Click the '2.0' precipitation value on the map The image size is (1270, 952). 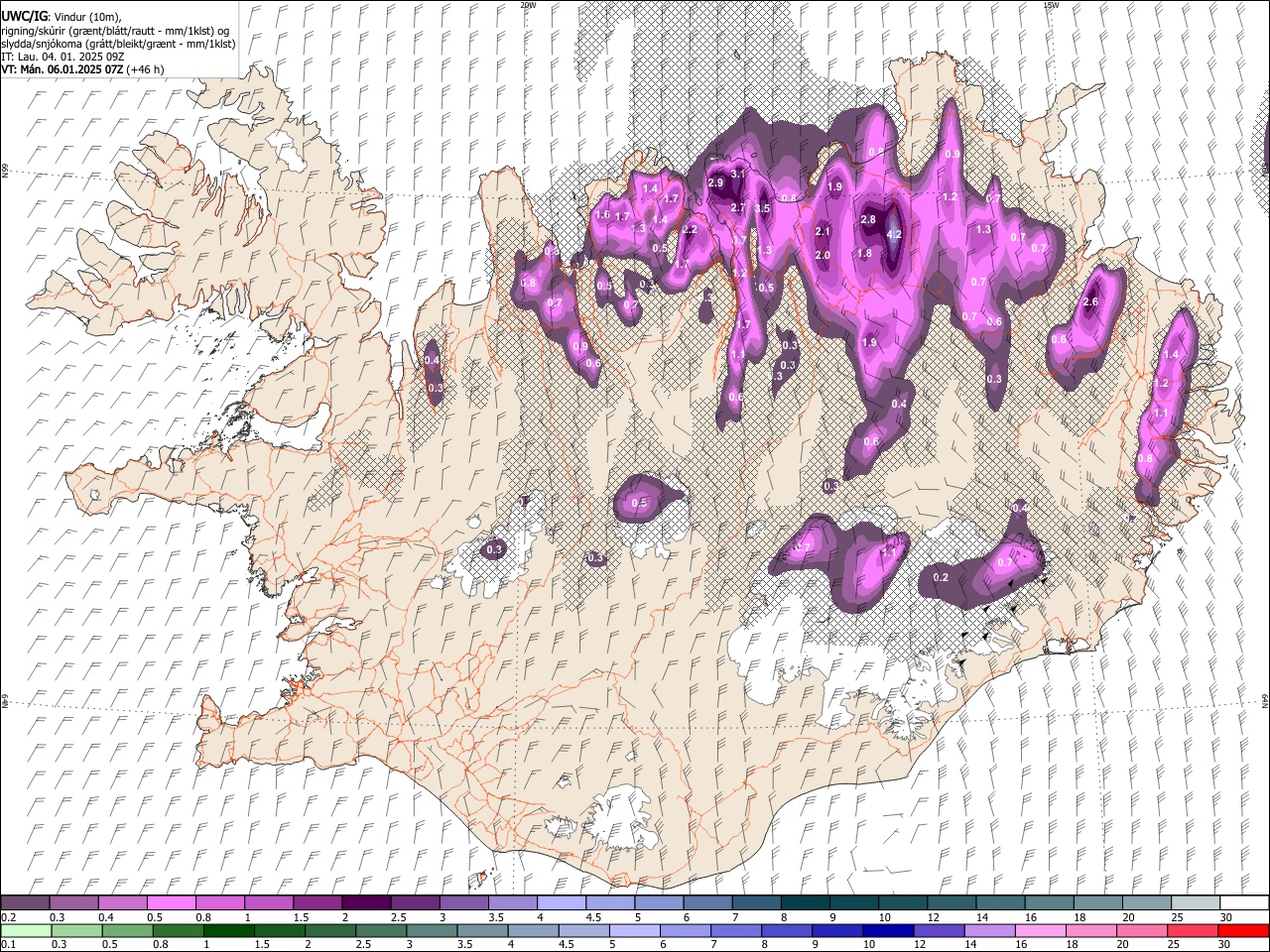click(822, 256)
